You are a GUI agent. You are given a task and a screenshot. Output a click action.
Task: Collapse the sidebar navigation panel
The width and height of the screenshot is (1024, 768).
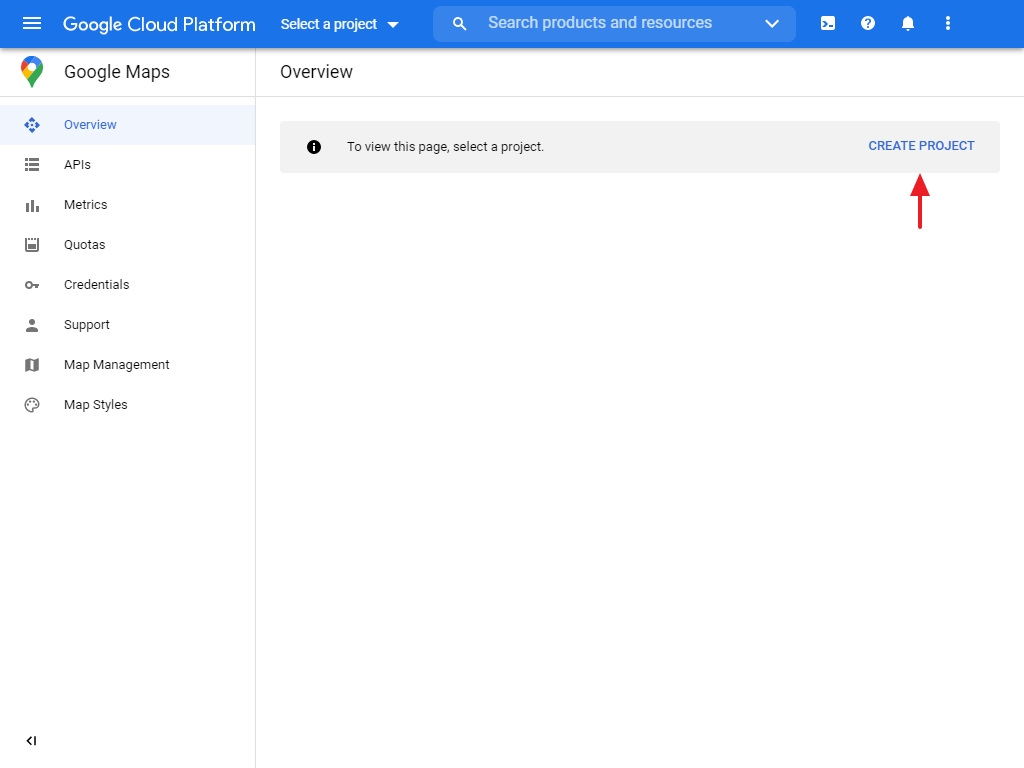[31, 741]
